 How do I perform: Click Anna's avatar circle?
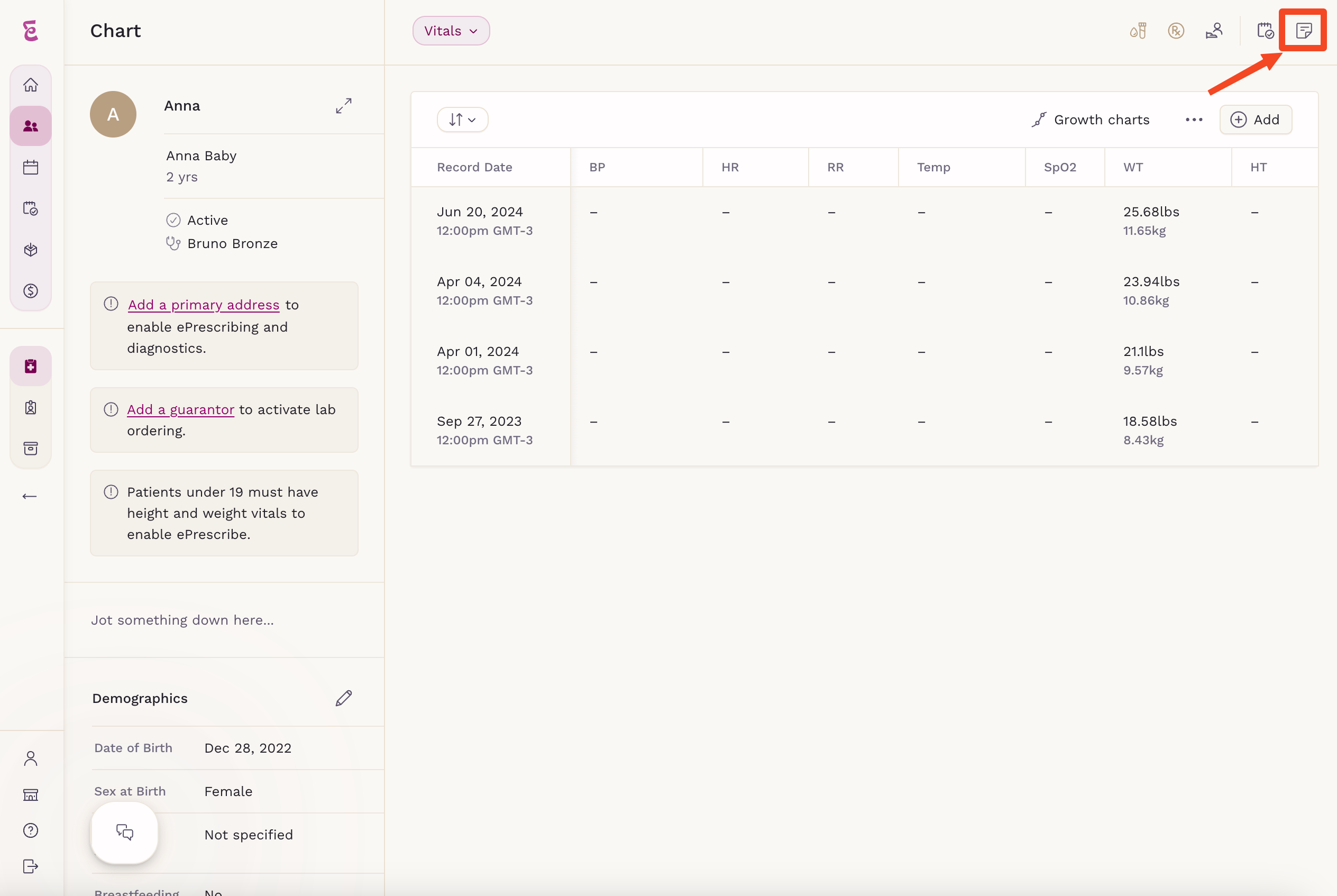(x=113, y=115)
